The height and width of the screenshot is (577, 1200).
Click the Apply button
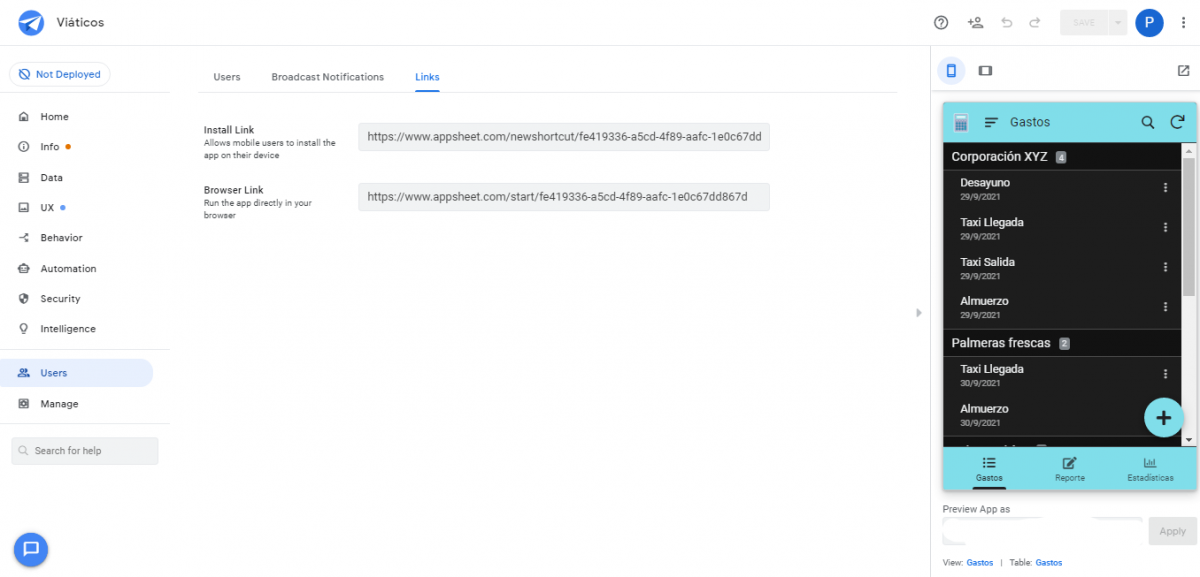[1172, 531]
